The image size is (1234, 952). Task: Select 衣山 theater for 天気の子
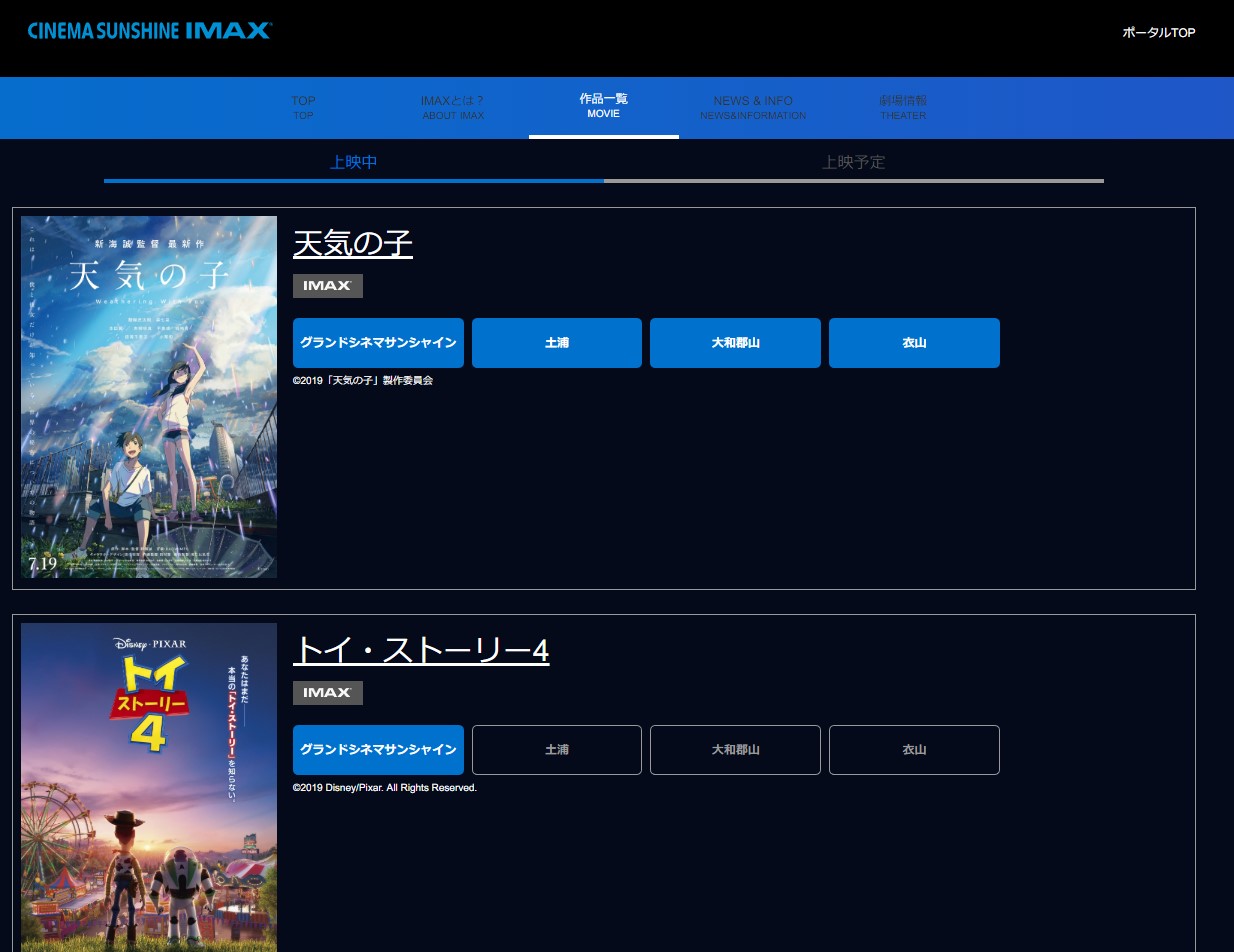pyautogui.click(x=914, y=343)
